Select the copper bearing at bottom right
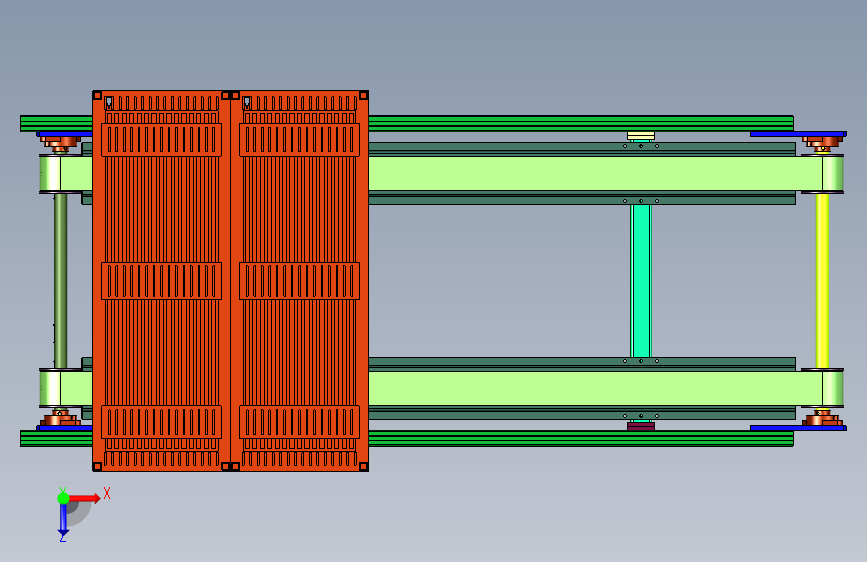The width and height of the screenshot is (867, 562). 823,418
